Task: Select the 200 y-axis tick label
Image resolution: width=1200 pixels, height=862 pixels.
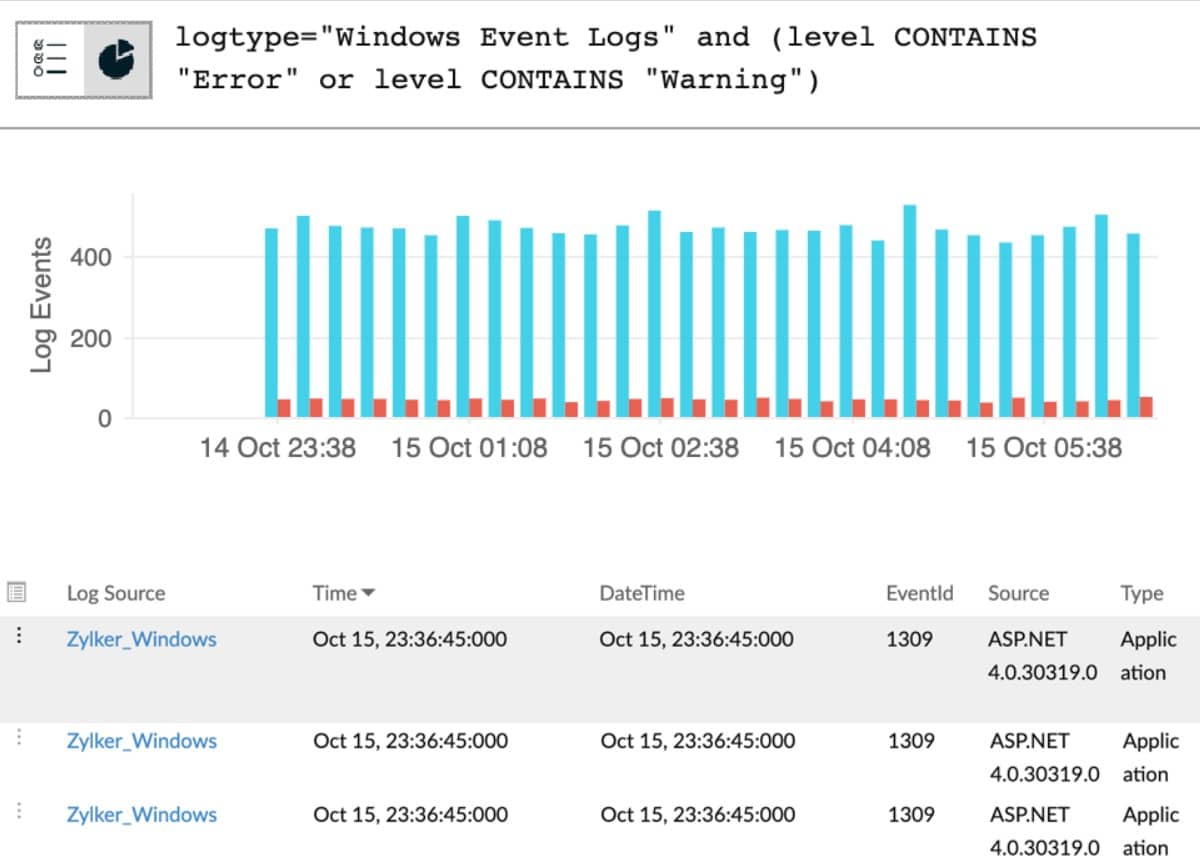Action: point(90,338)
